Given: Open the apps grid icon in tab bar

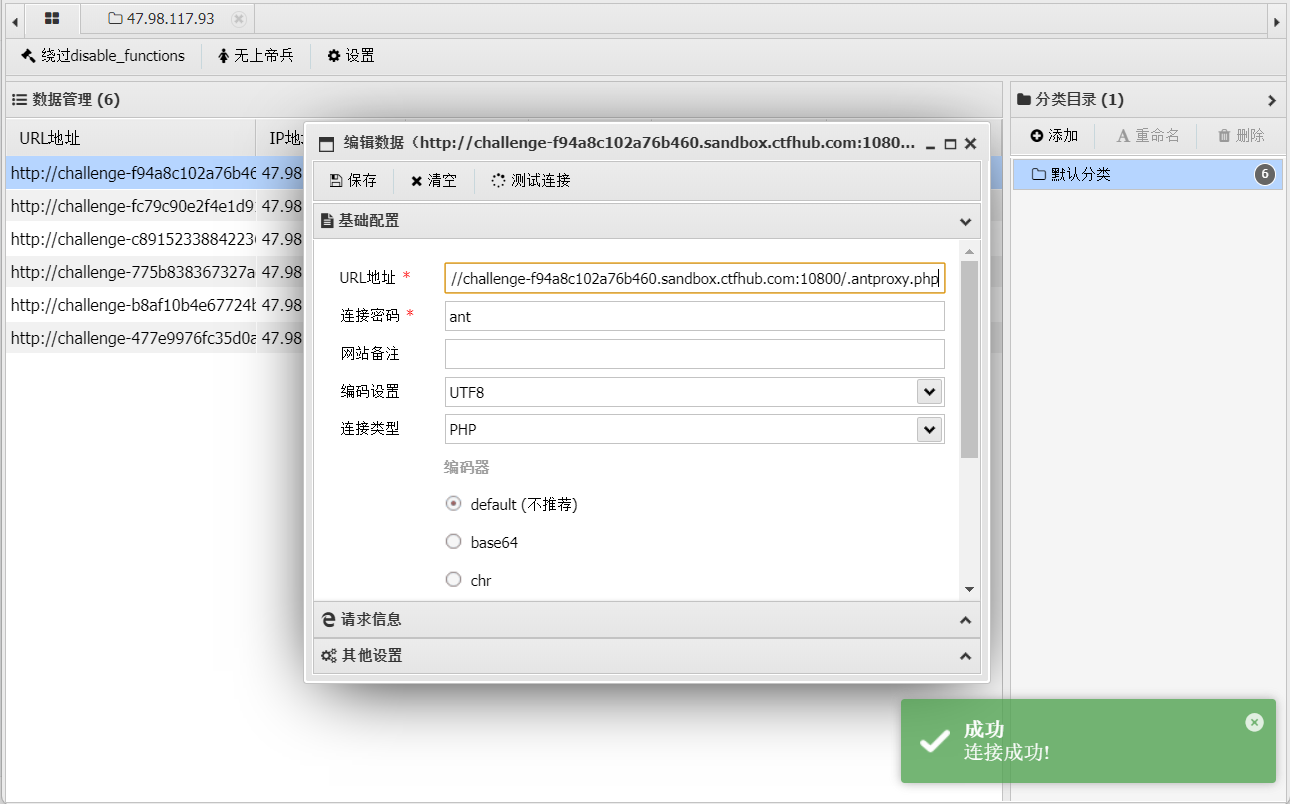Looking at the screenshot, I should coord(52,19).
